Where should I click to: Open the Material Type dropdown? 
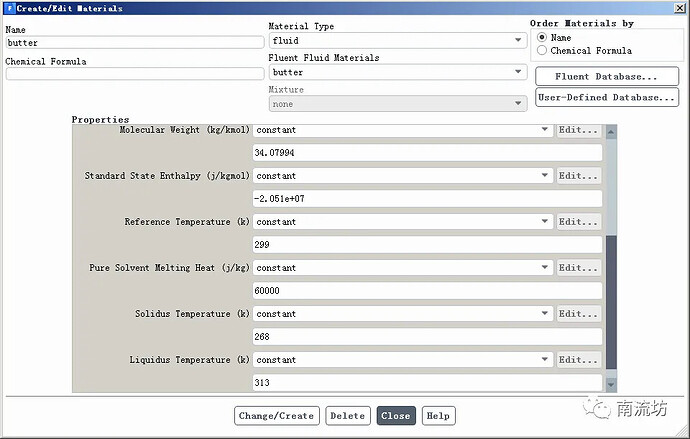pos(398,40)
